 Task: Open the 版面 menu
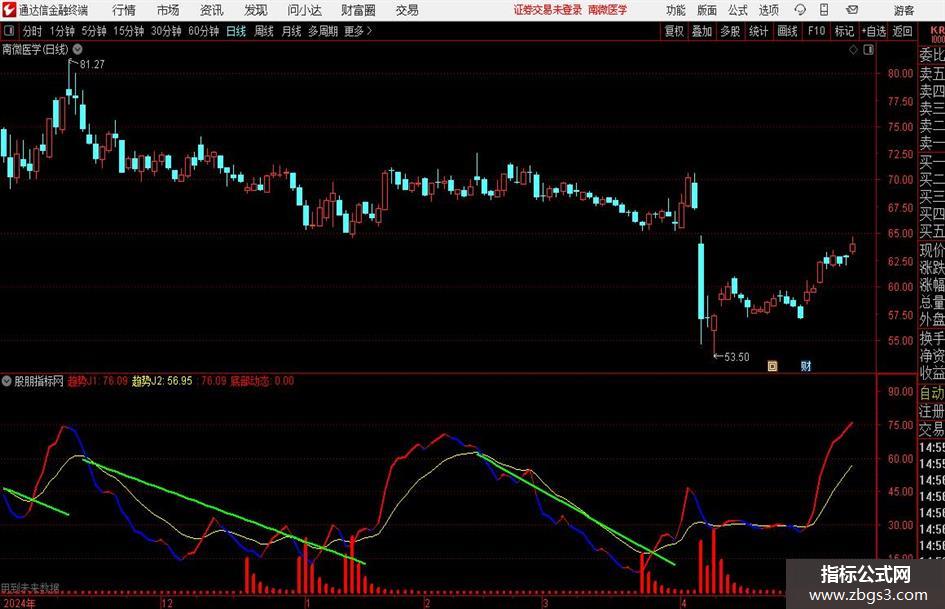point(707,10)
